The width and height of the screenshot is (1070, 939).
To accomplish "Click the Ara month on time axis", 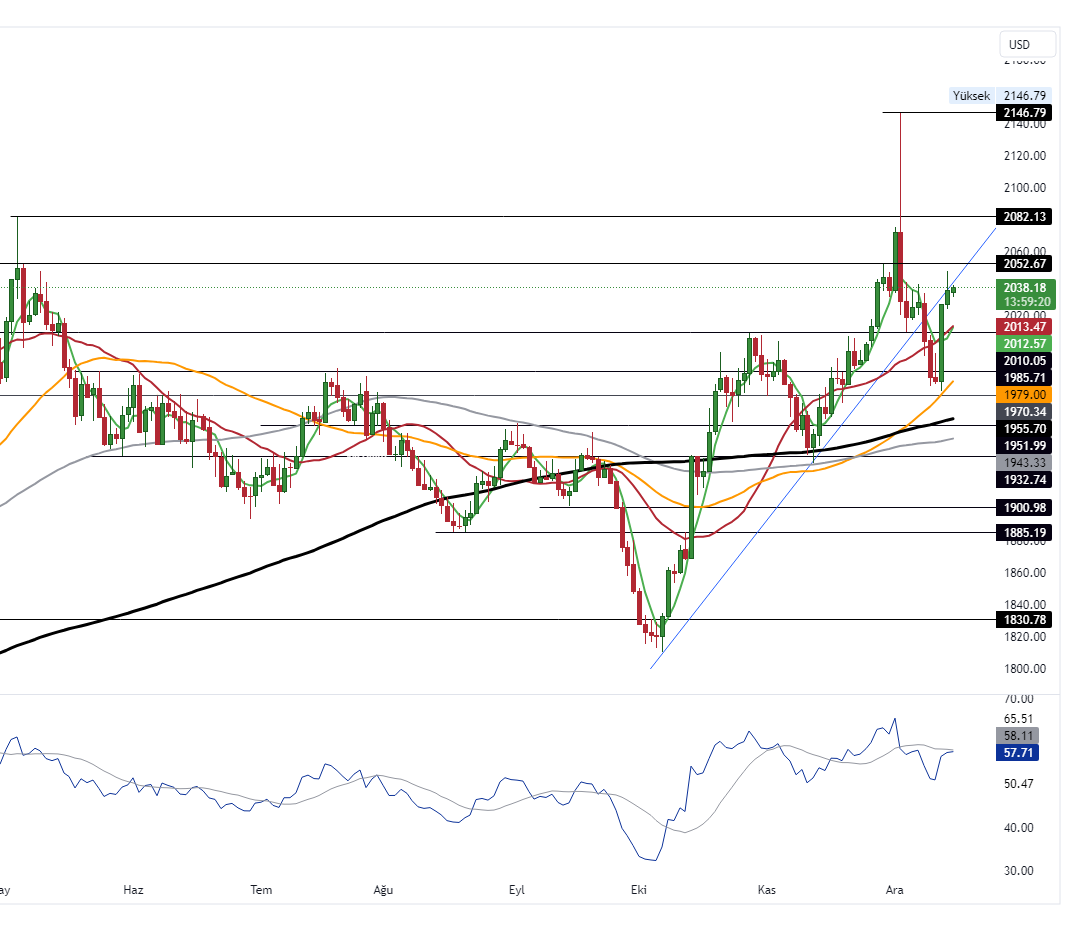I will click(x=894, y=890).
